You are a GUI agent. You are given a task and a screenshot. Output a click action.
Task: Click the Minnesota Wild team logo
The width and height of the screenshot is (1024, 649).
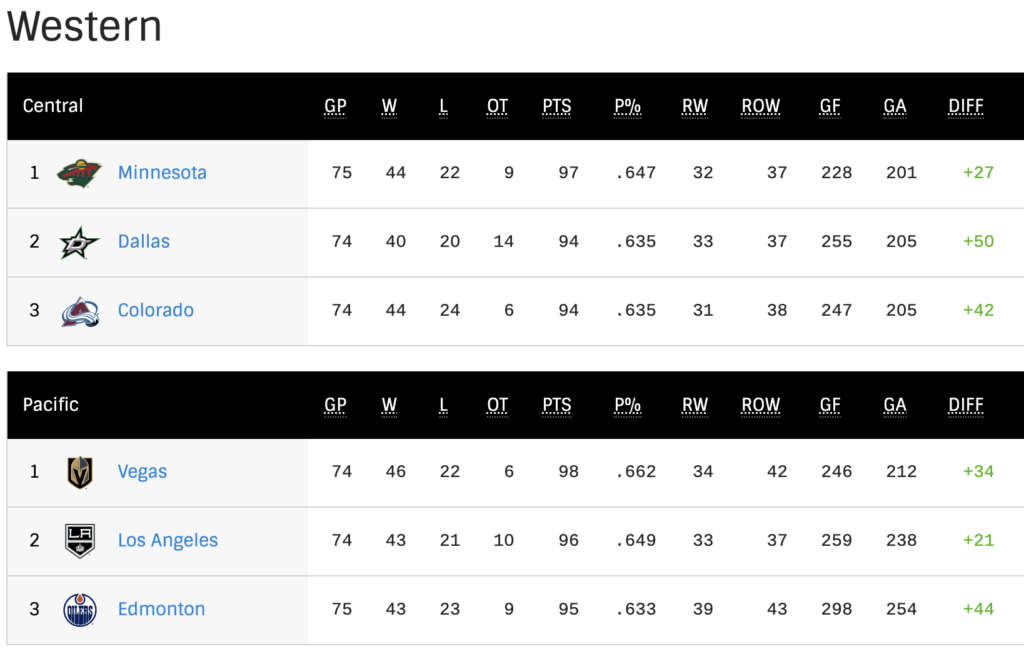click(x=80, y=173)
